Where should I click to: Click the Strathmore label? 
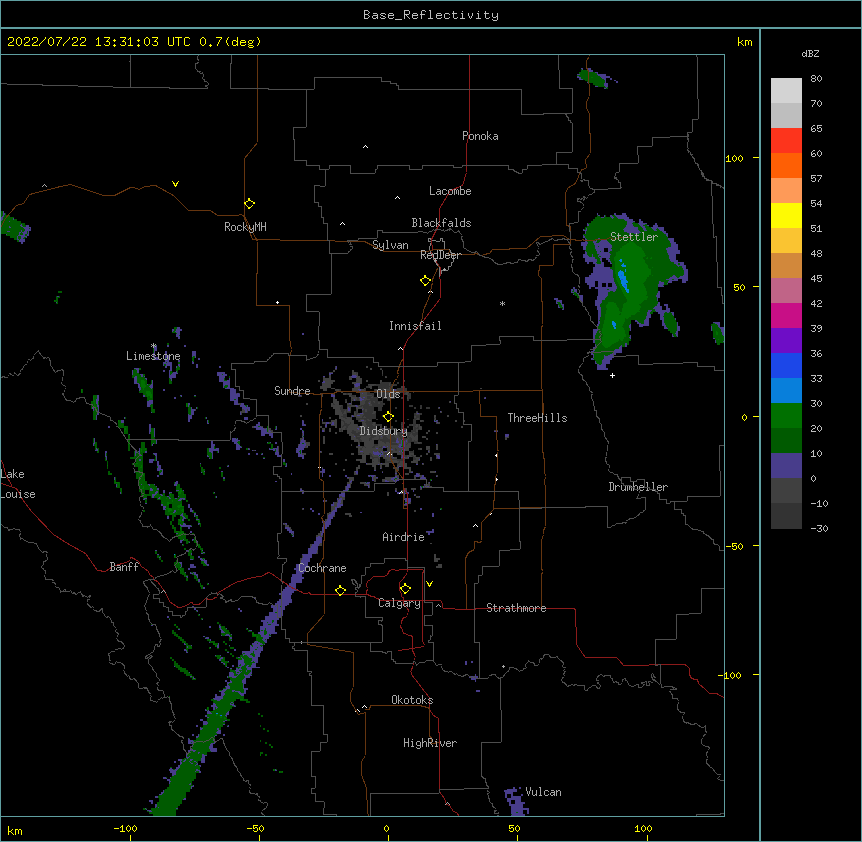point(516,608)
